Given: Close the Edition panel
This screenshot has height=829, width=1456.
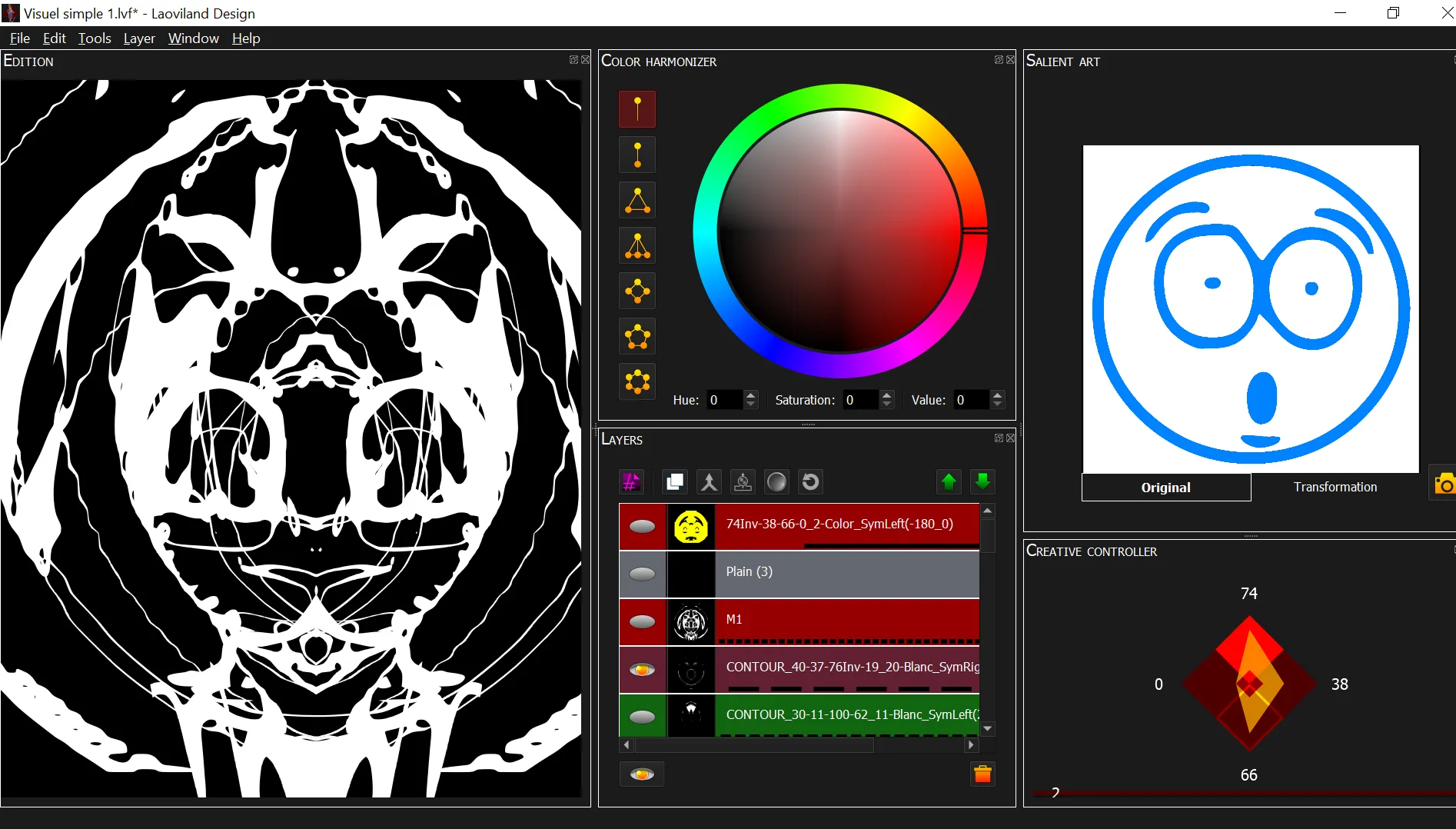Looking at the screenshot, I should tap(585, 60).
